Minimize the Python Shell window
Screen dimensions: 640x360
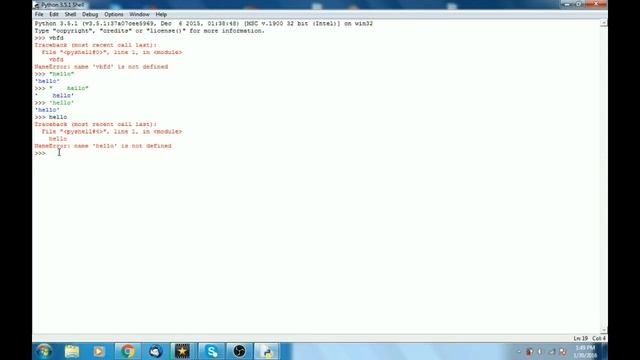[567, 4]
